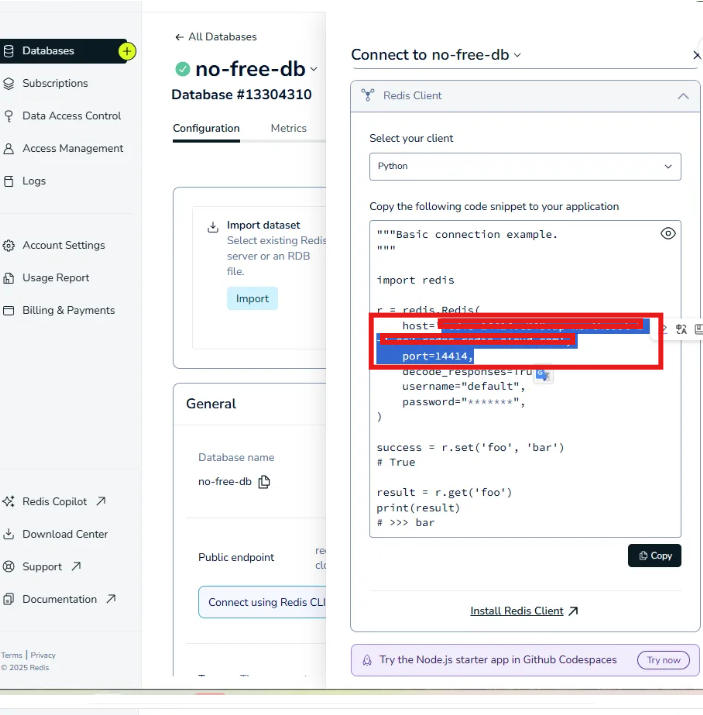The height and width of the screenshot is (715, 703).
Task: Open Billing & Payments page
Action: coord(68,310)
